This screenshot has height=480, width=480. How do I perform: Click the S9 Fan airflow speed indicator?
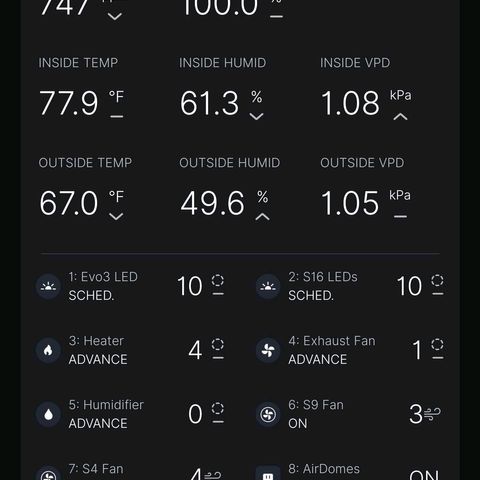pyautogui.click(x=432, y=414)
